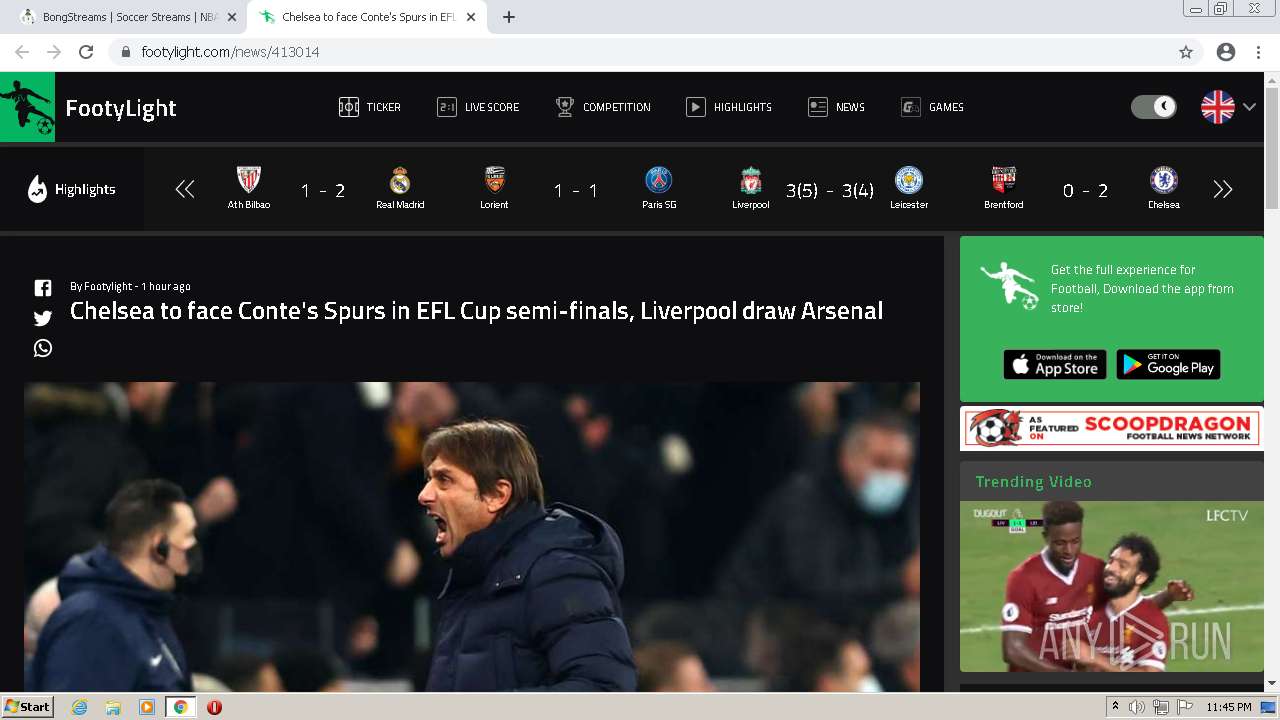Show next match scores arrow

[x=1223, y=189]
